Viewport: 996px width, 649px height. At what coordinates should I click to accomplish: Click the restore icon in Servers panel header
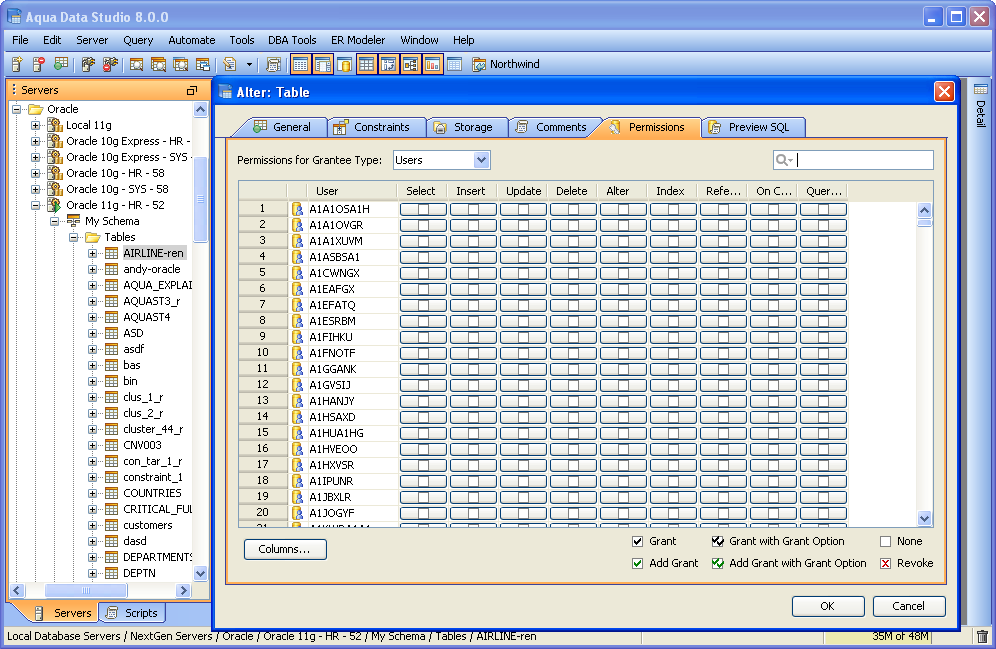pyautogui.click(x=192, y=90)
